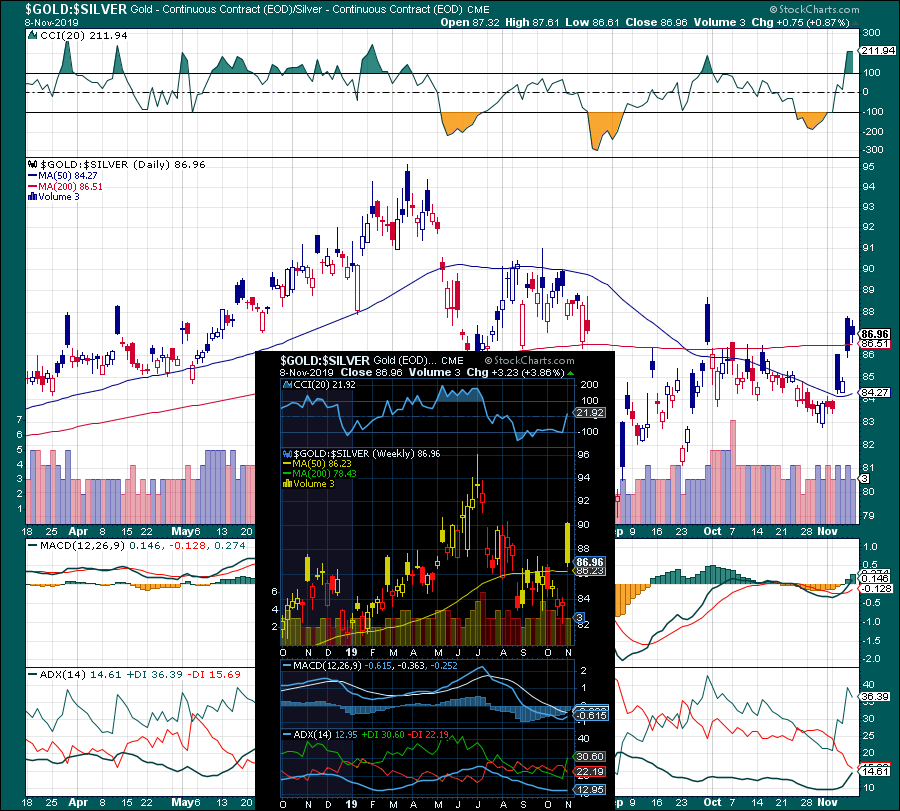
Task: Click the inset weekly chart's area icon beside CCI(20)
Action: (x=288, y=385)
